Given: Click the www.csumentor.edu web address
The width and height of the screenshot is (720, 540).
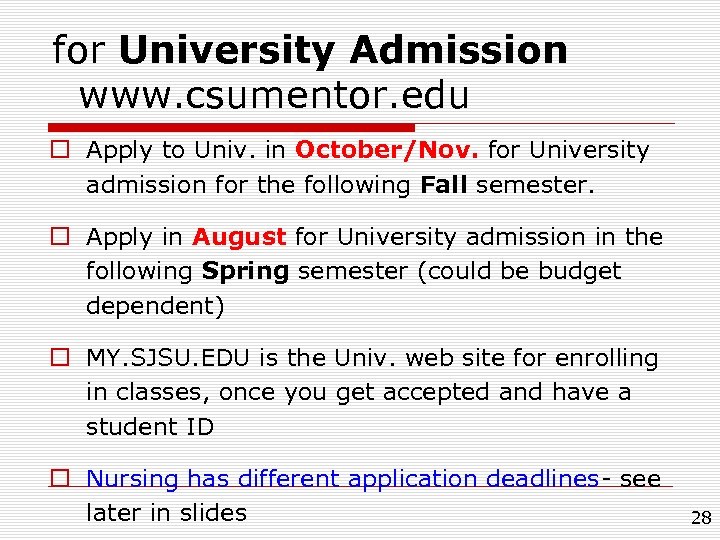Looking at the screenshot, I should (x=273, y=95).
